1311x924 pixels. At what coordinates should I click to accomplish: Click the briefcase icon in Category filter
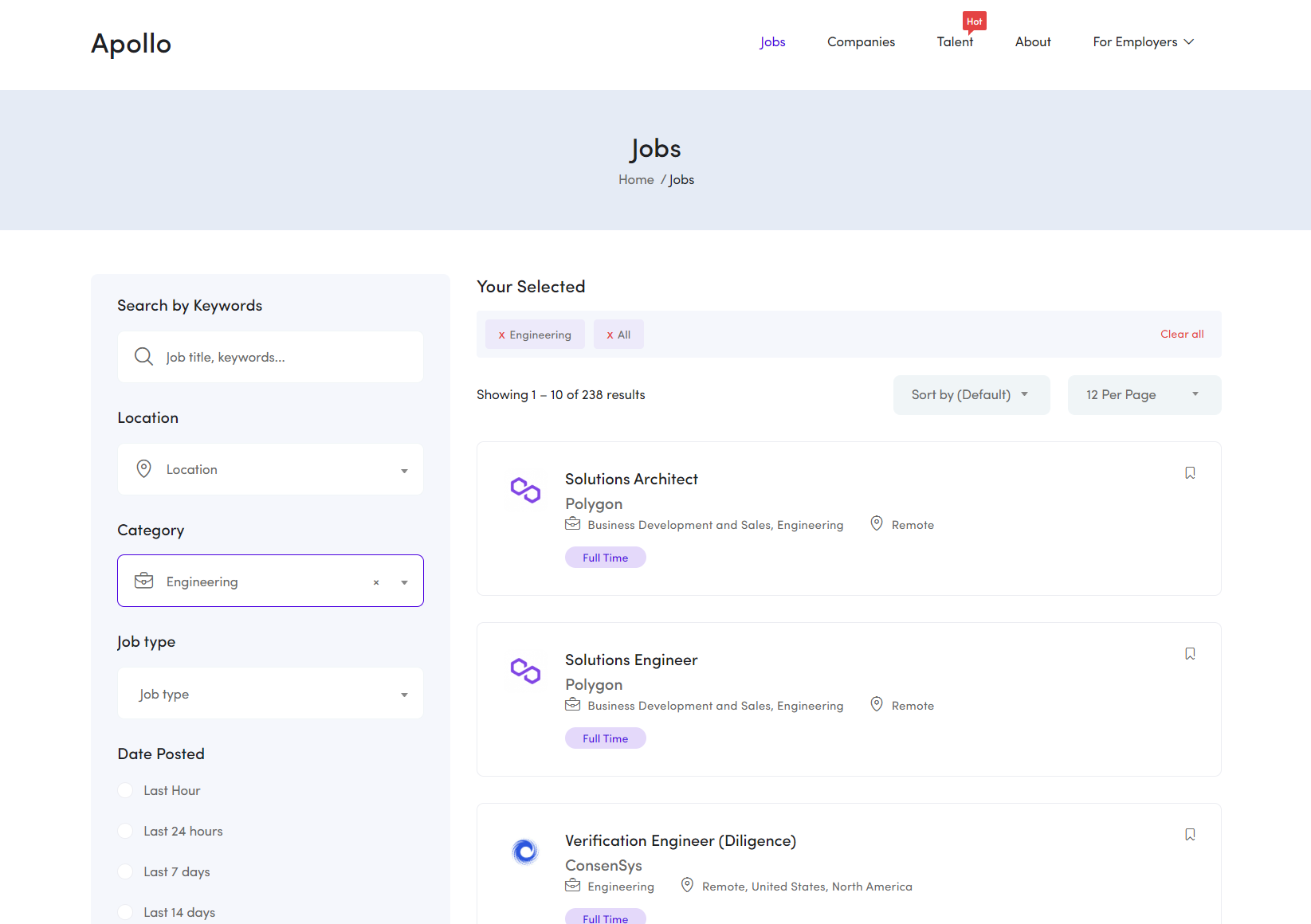click(x=143, y=581)
